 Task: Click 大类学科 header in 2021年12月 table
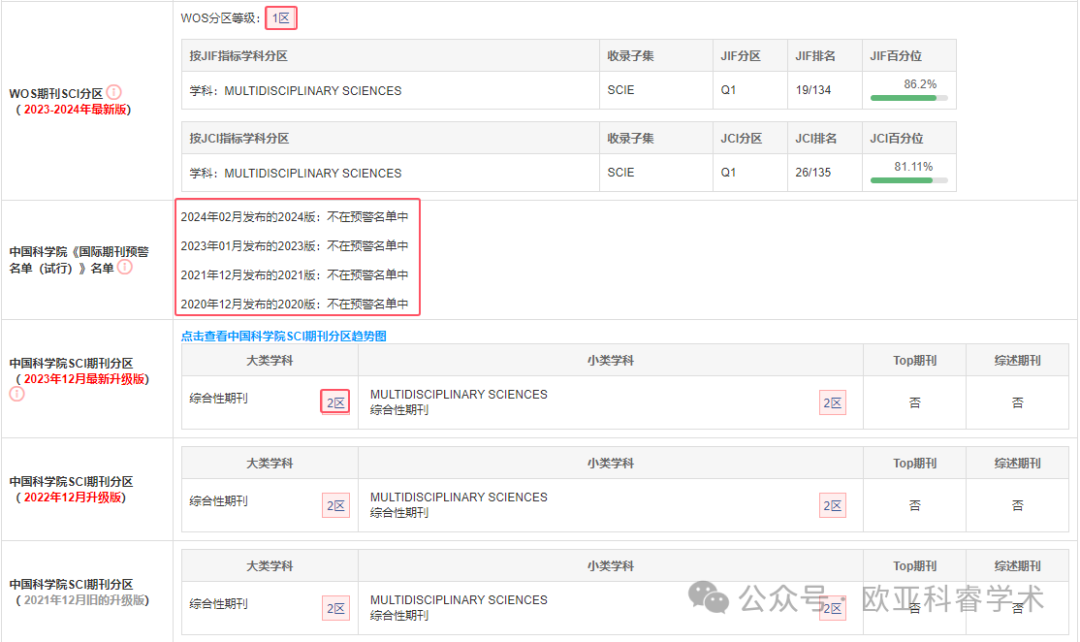tap(270, 566)
